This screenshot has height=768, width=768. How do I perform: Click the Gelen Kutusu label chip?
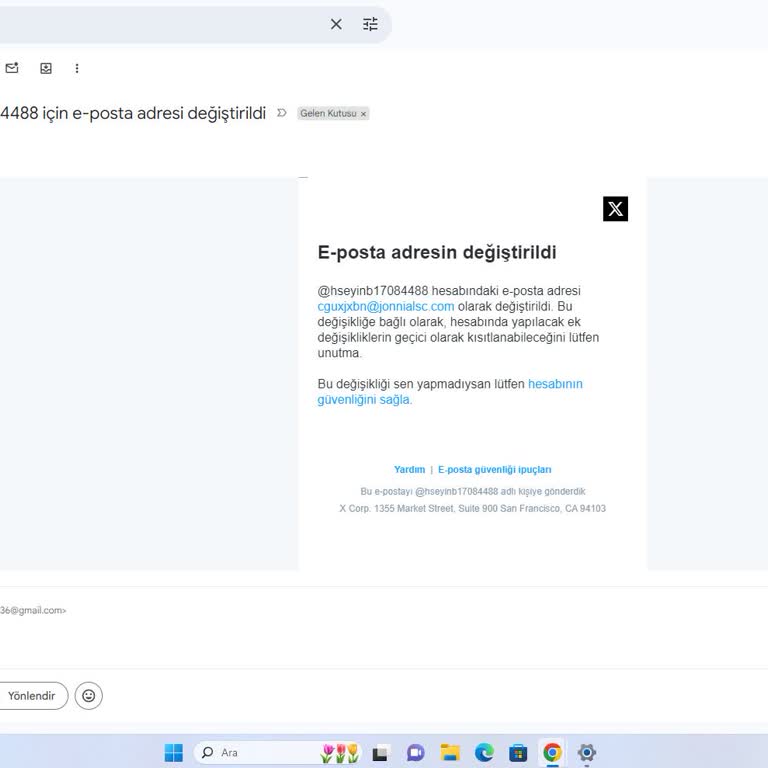coord(327,114)
